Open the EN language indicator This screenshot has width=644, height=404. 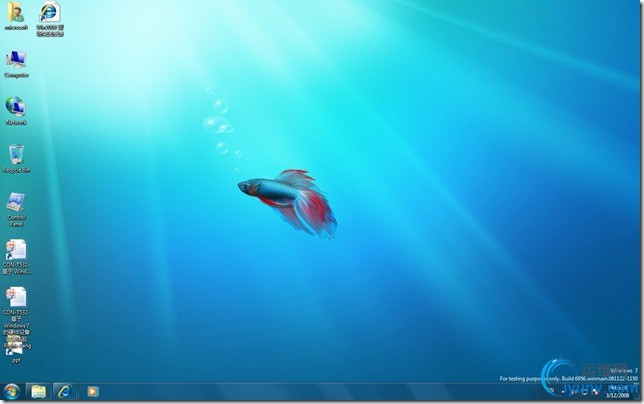pyautogui.click(x=551, y=390)
